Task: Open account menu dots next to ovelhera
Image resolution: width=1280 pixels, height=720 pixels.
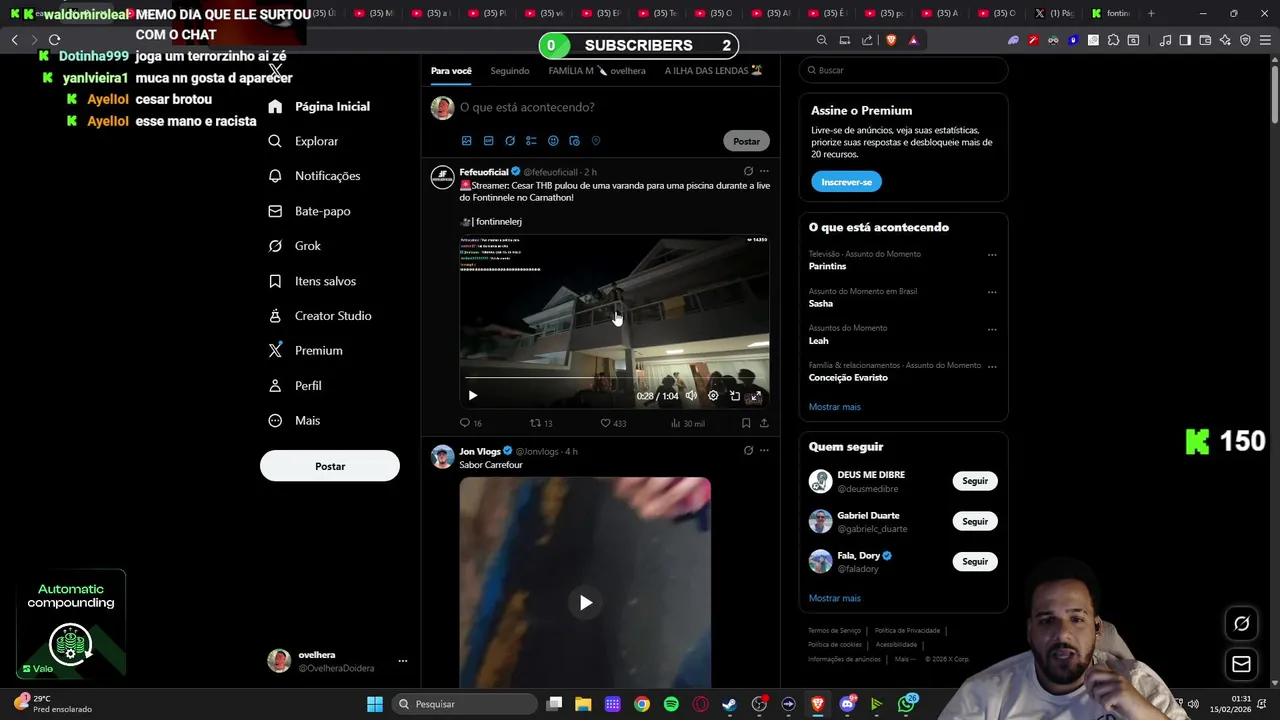Action: [403, 661]
